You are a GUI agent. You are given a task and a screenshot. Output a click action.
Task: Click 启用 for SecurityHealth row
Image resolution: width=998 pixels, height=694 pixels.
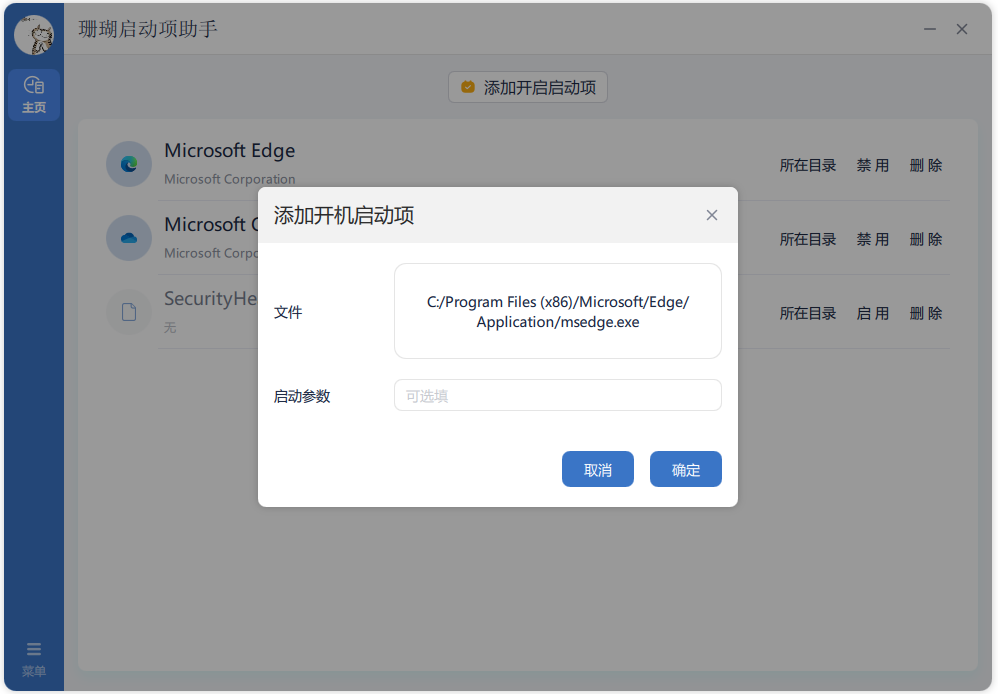873,313
